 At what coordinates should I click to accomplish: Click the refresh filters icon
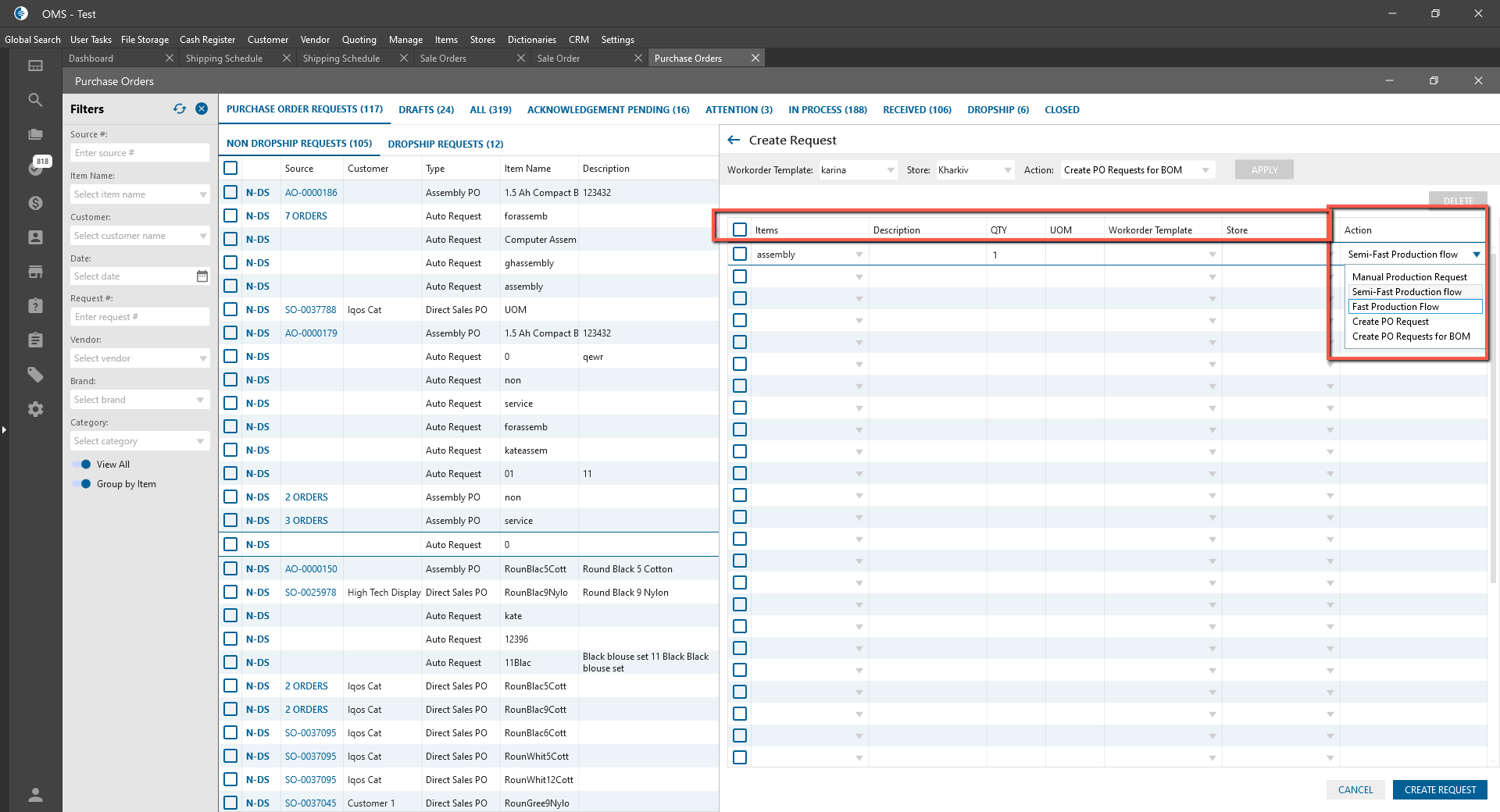(180, 109)
